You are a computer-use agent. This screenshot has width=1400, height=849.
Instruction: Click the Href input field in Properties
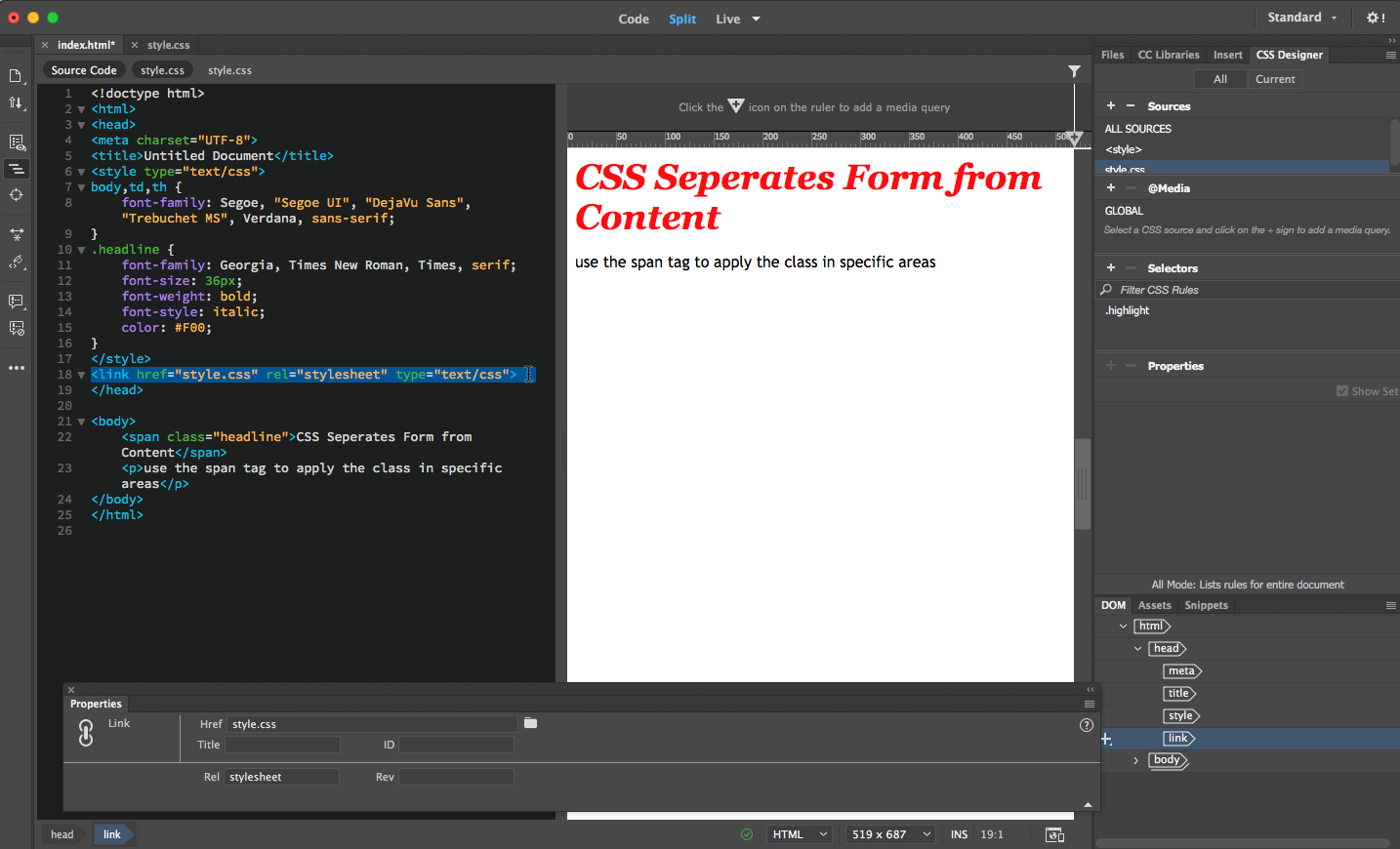pyautogui.click(x=372, y=724)
